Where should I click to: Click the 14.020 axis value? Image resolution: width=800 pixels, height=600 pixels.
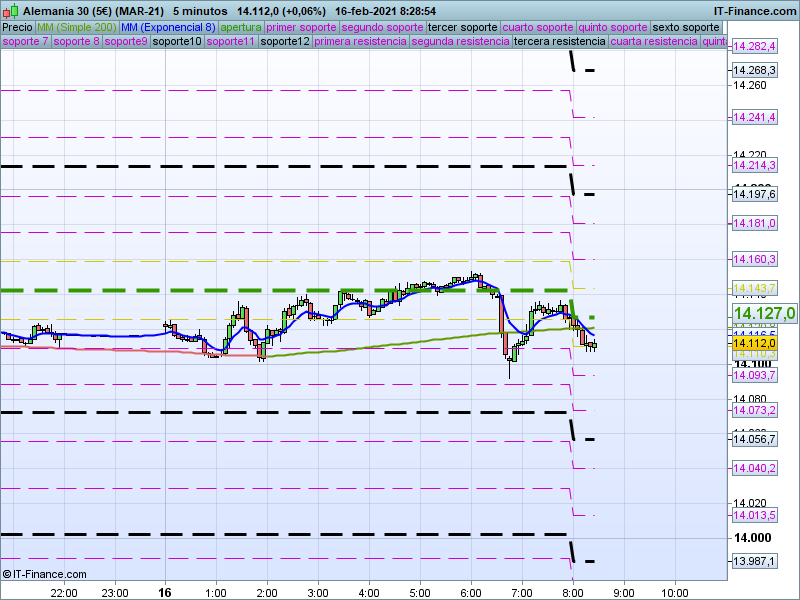pyautogui.click(x=750, y=504)
